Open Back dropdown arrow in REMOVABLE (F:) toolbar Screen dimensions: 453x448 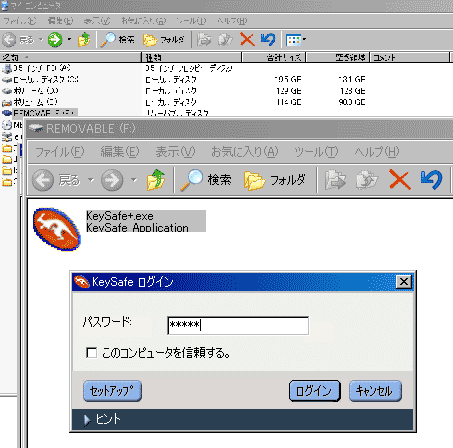(x=91, y=180)
